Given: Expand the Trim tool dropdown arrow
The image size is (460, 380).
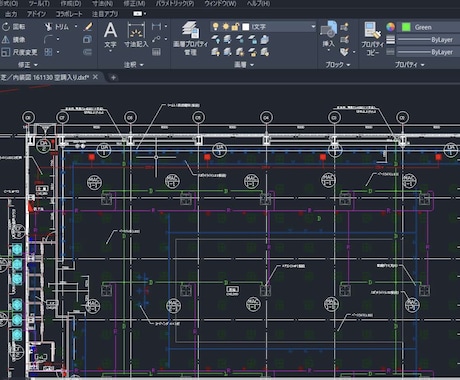Looking at the screenshot, I should [x=76, y=27].
